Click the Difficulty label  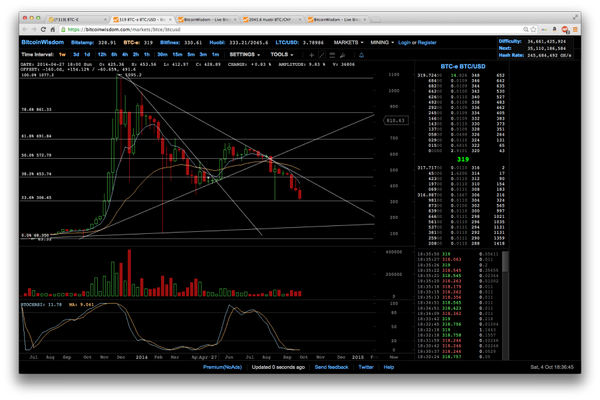(510, 41)
